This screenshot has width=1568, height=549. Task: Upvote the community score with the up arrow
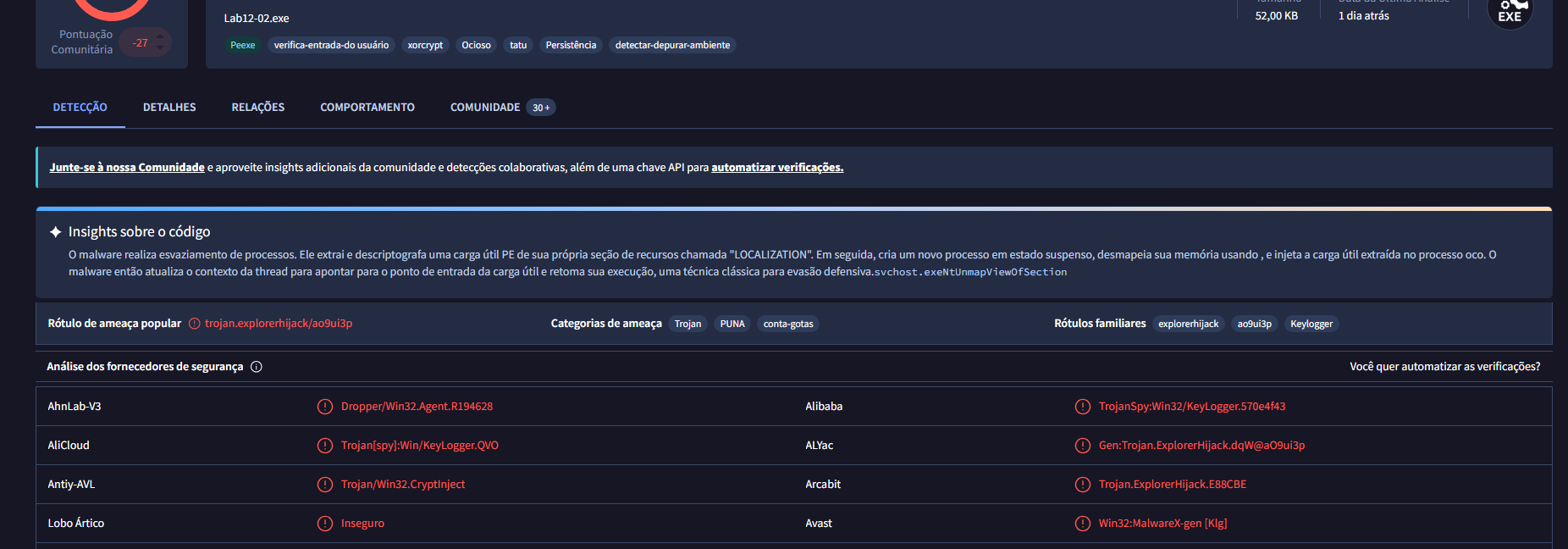160,36
